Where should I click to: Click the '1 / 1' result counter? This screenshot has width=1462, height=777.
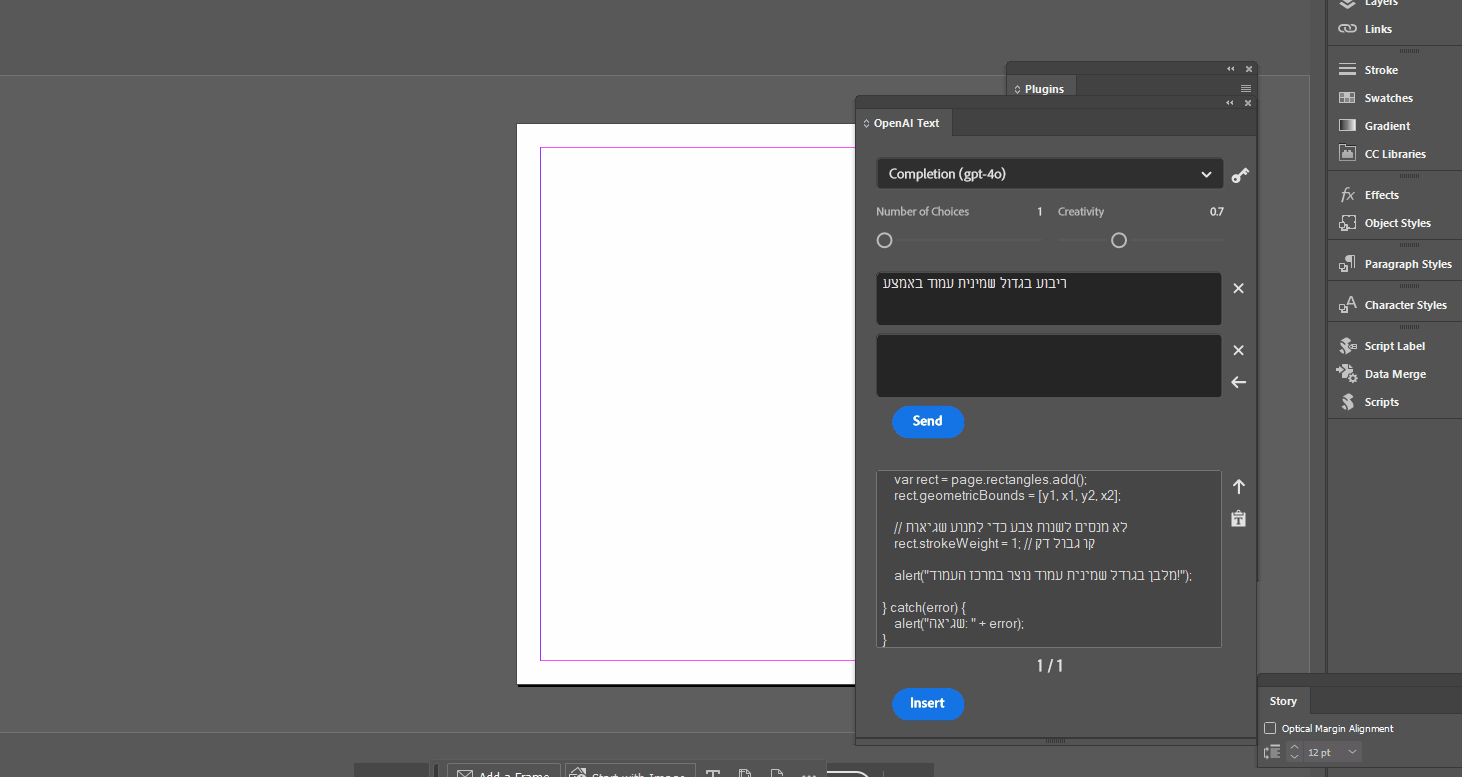[x=1049, y=666]
